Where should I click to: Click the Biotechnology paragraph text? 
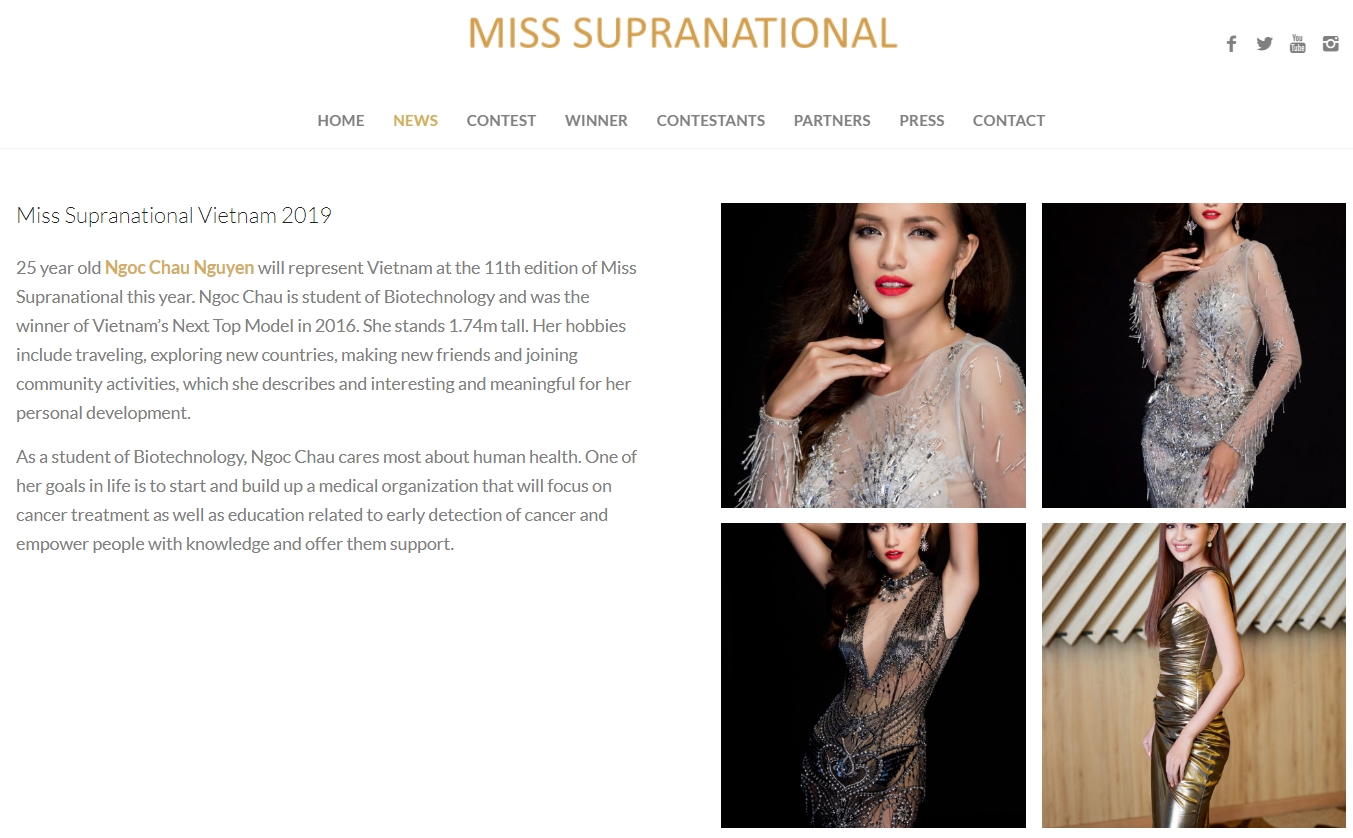point(327,500)
